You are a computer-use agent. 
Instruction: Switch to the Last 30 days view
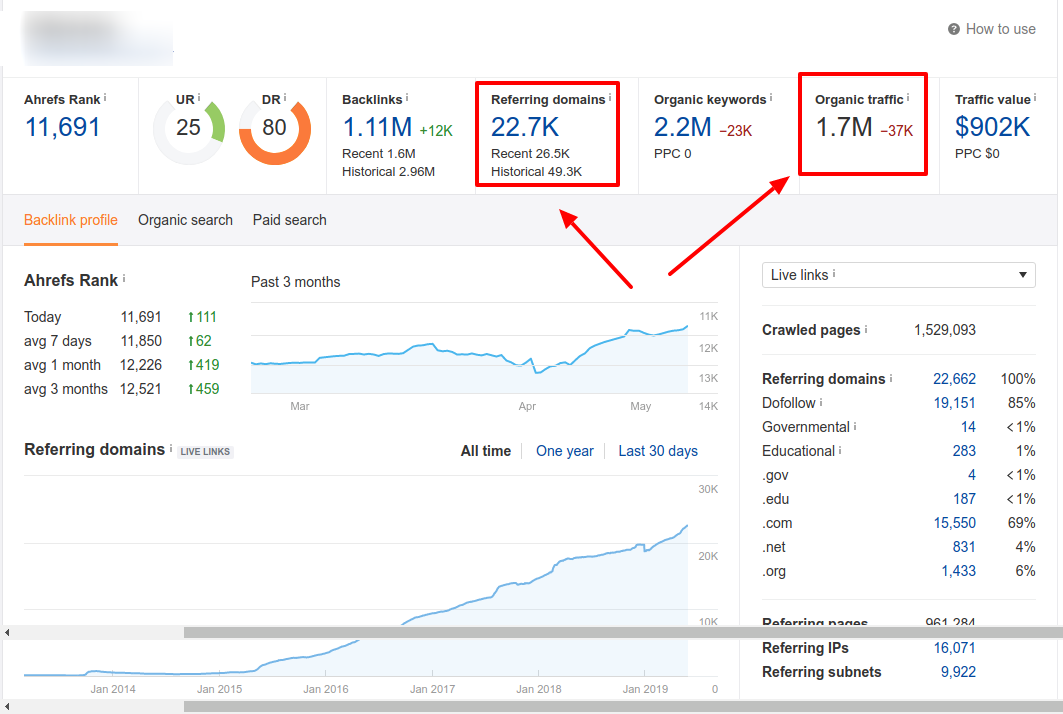[658, 451]
